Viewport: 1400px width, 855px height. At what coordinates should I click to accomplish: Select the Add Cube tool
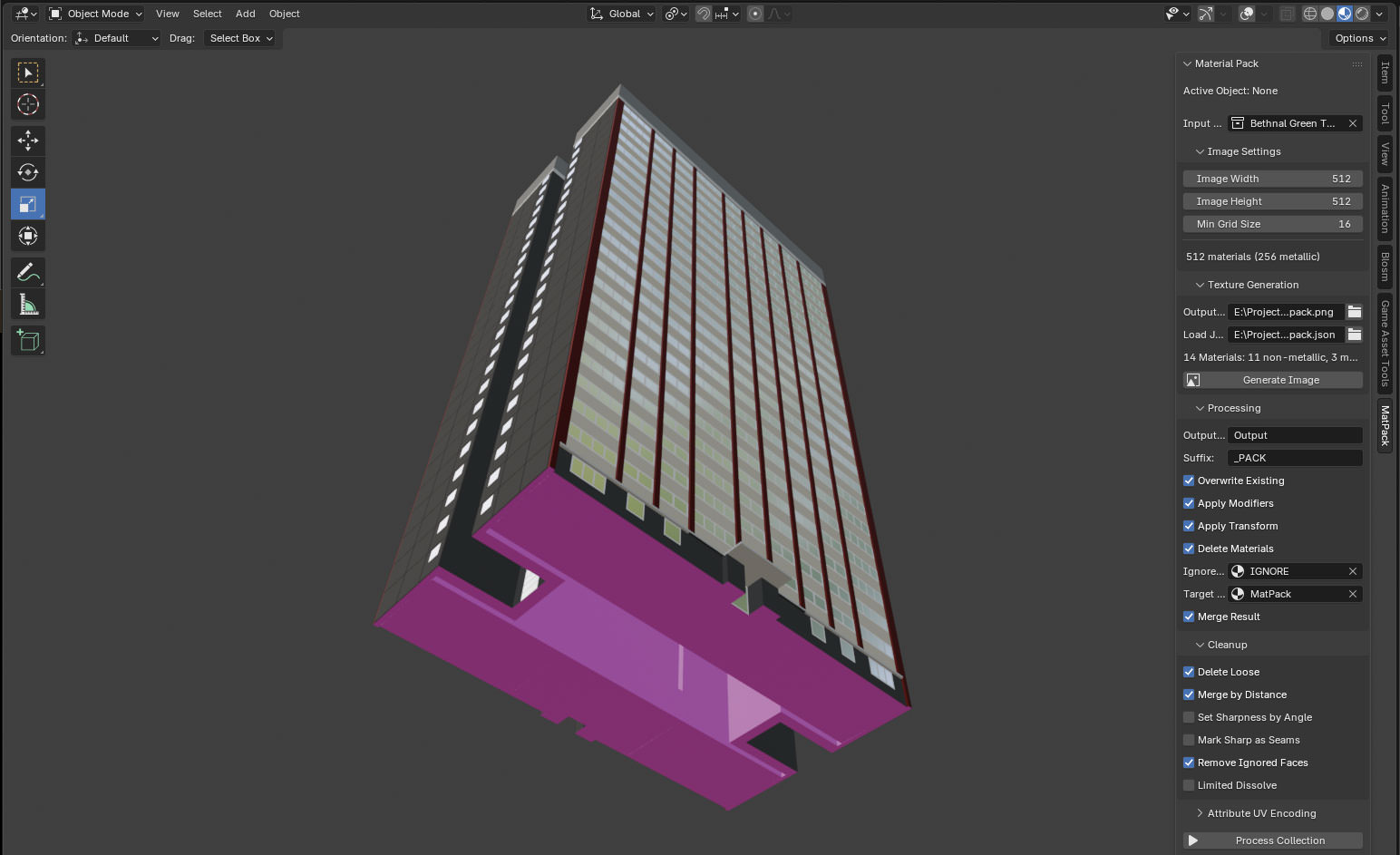28,341
